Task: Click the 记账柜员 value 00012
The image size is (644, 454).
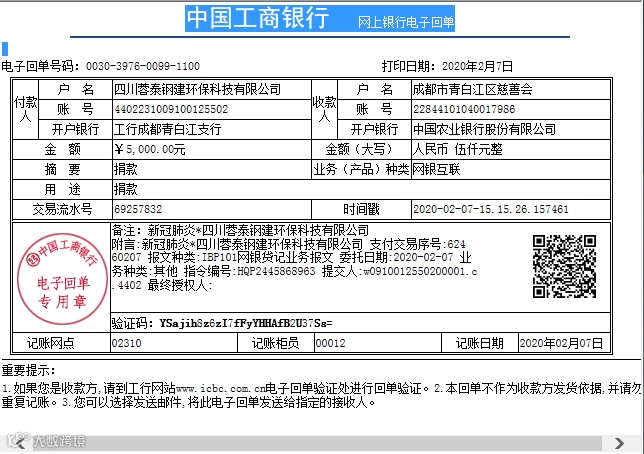Action: [330, 343]
